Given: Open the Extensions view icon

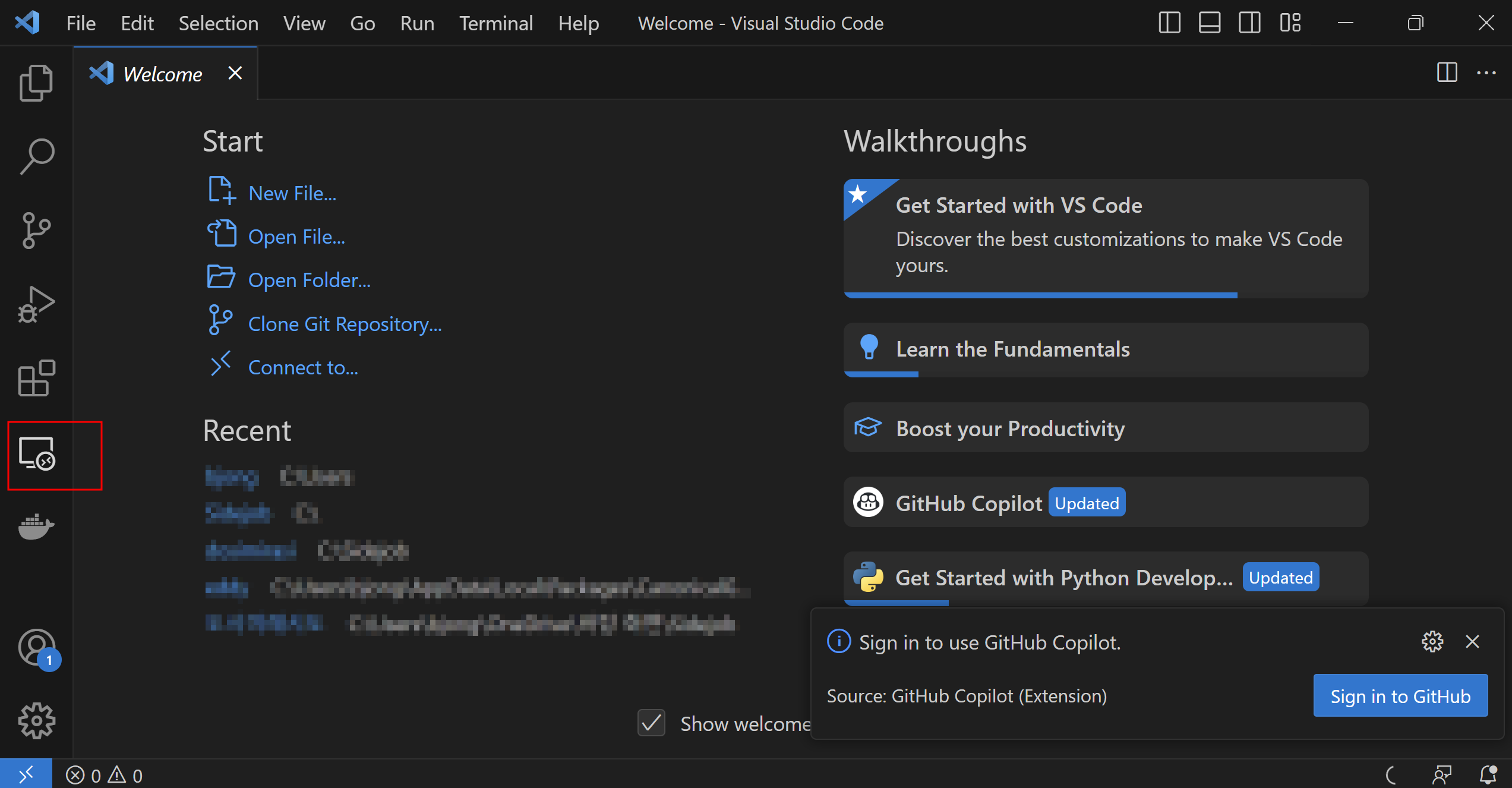Looking at the screenshot, I should pyautogui.click(x=36, y=378).
